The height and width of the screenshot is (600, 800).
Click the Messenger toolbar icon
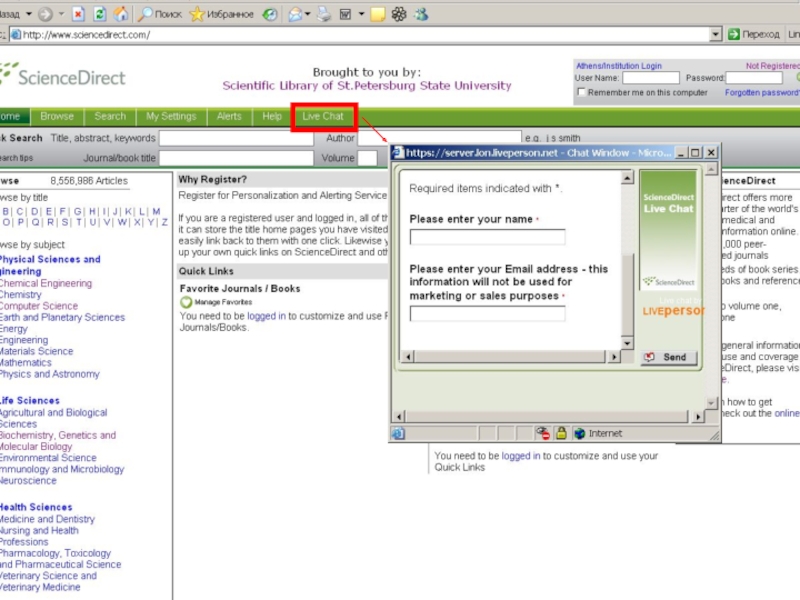[x=421, y=14]
